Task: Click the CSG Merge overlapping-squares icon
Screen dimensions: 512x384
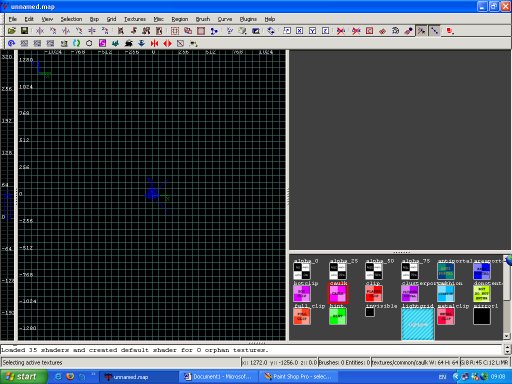Action: point(188,31)
